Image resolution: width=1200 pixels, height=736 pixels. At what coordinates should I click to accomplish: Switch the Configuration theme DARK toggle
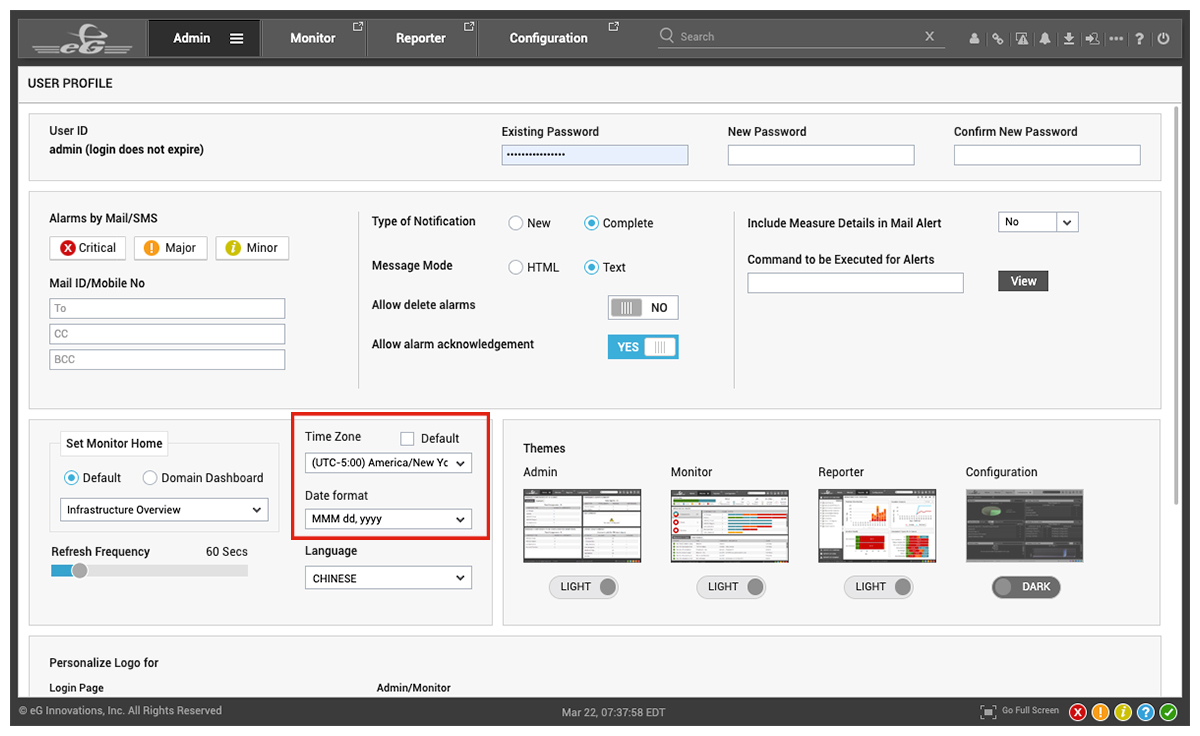[1026, 587]
